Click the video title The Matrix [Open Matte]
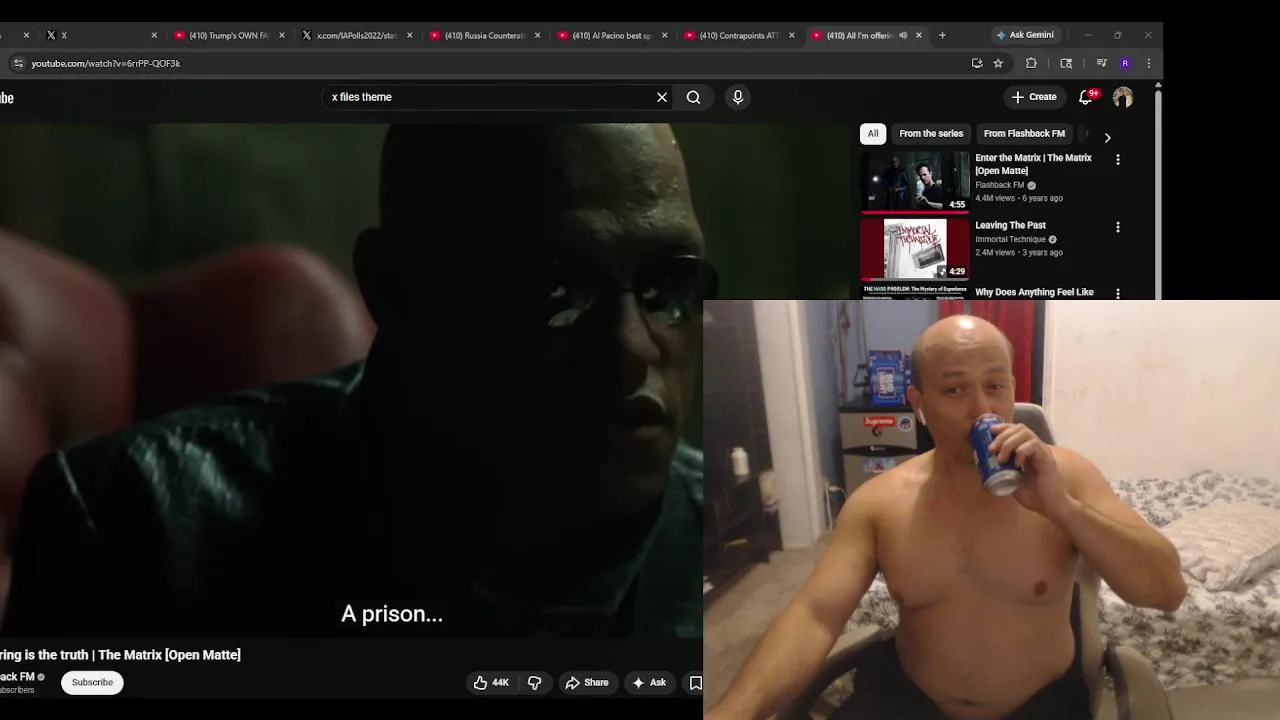The width and height of the screenshot is (1280, 720). pos(120,655)
